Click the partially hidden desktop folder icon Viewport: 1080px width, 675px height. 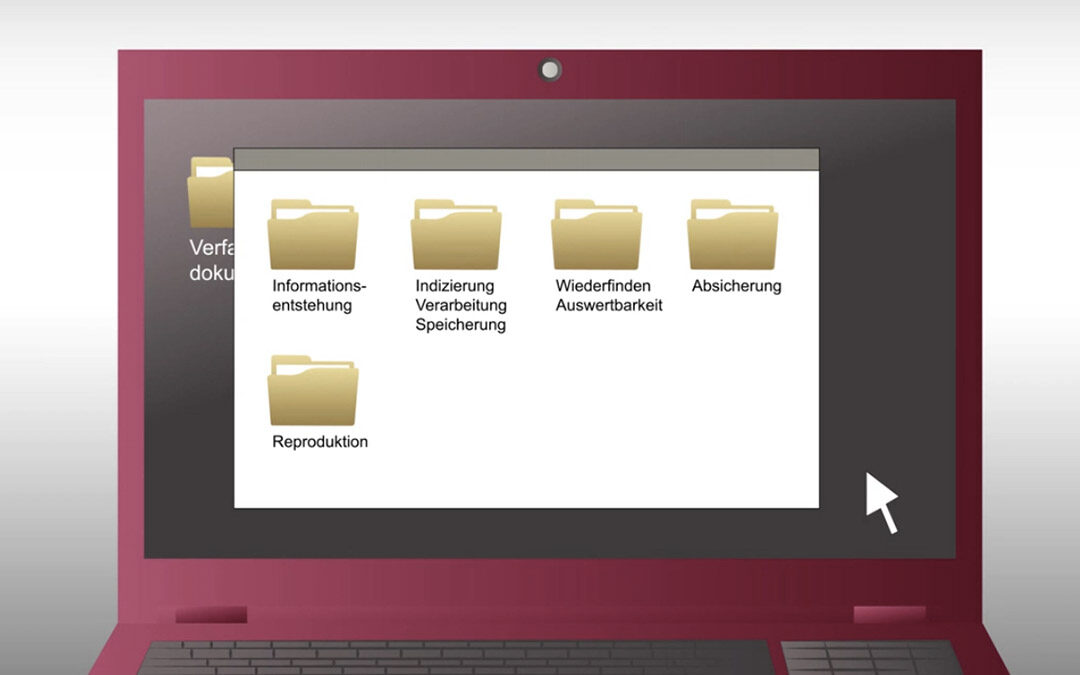click(x=211, y=192)
